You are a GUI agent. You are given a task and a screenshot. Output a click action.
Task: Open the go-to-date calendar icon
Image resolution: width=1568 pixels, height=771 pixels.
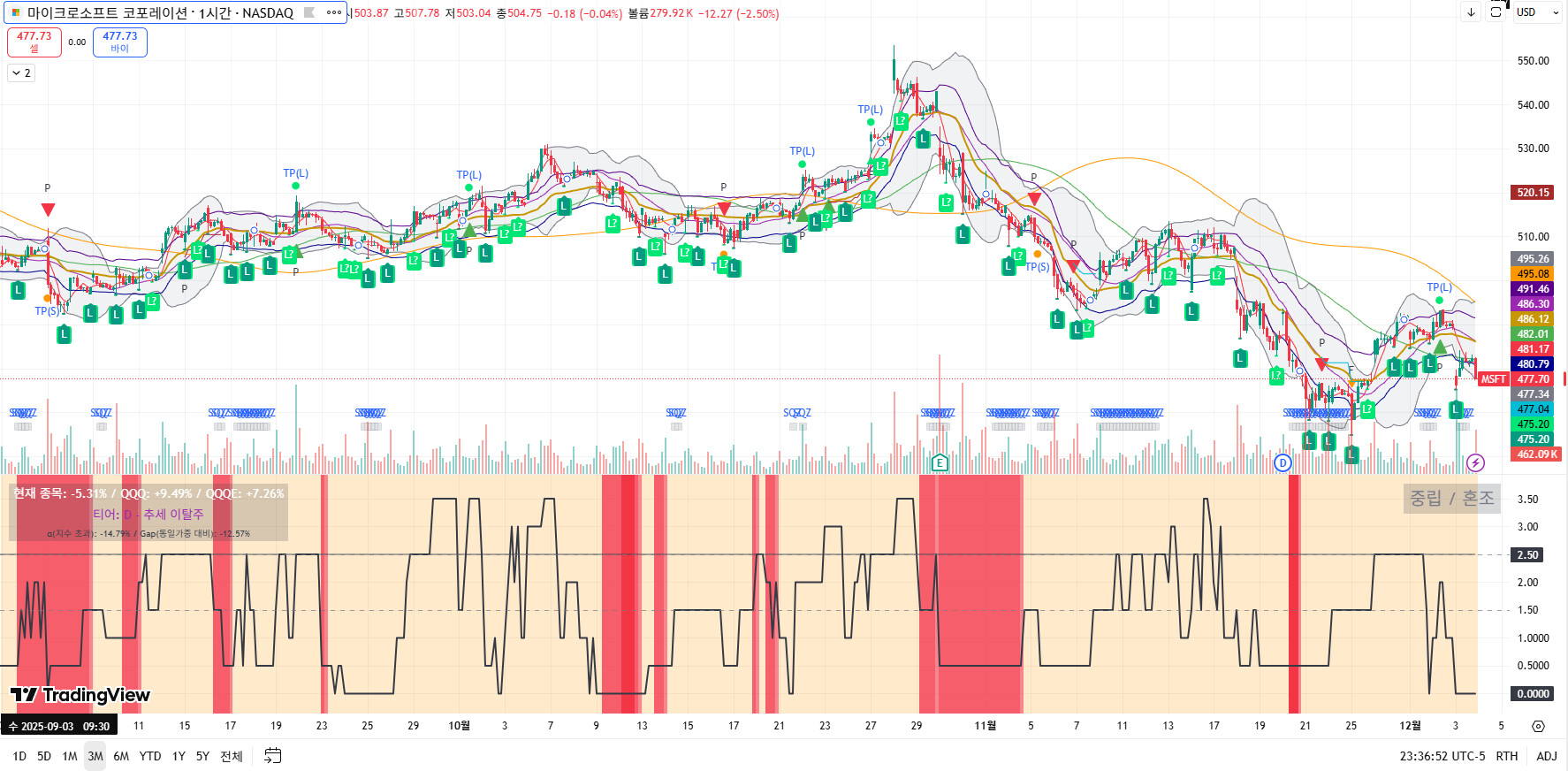(273, 756)
